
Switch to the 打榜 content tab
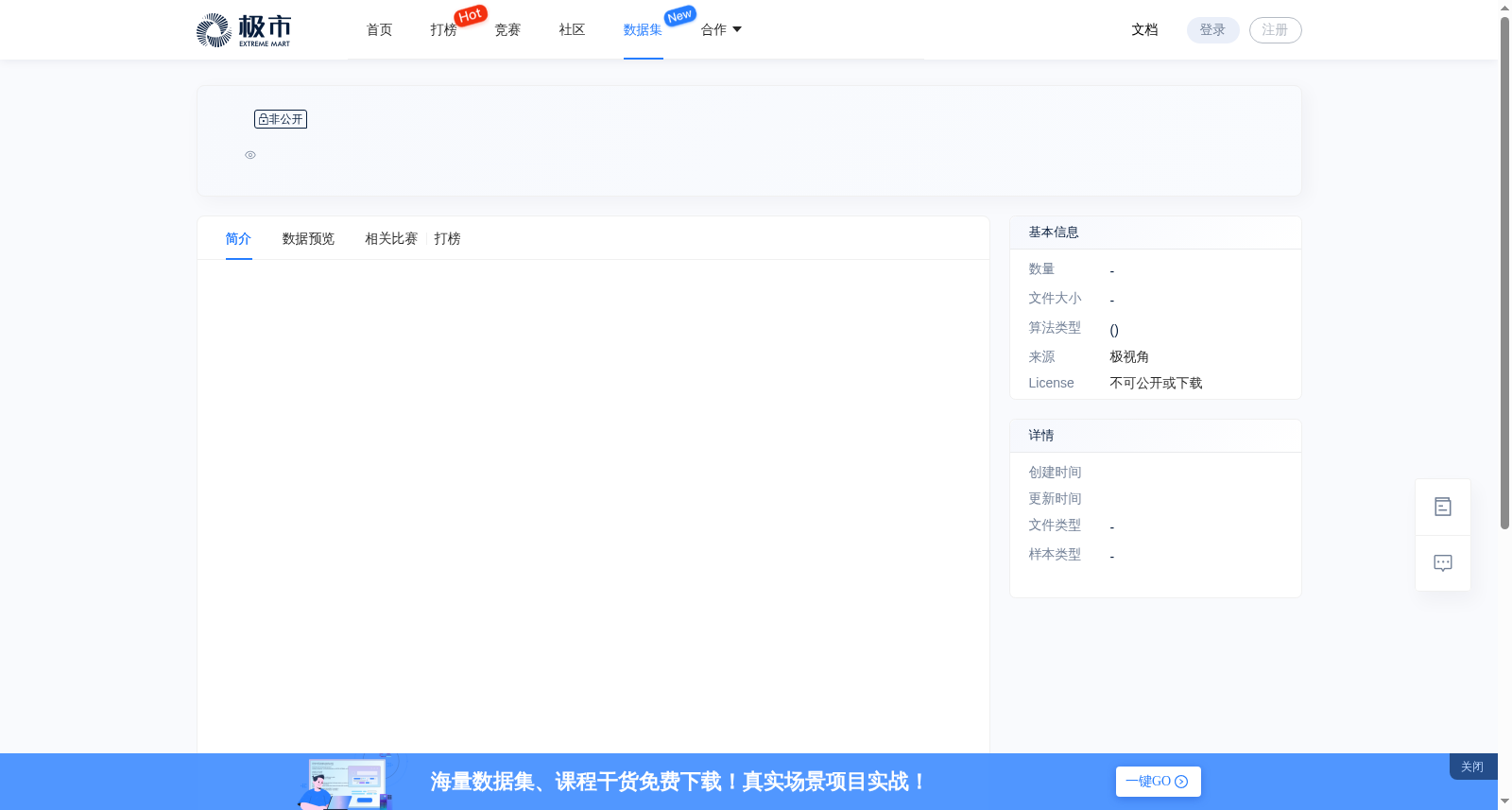pyautogui.click(x=448, y=239)
